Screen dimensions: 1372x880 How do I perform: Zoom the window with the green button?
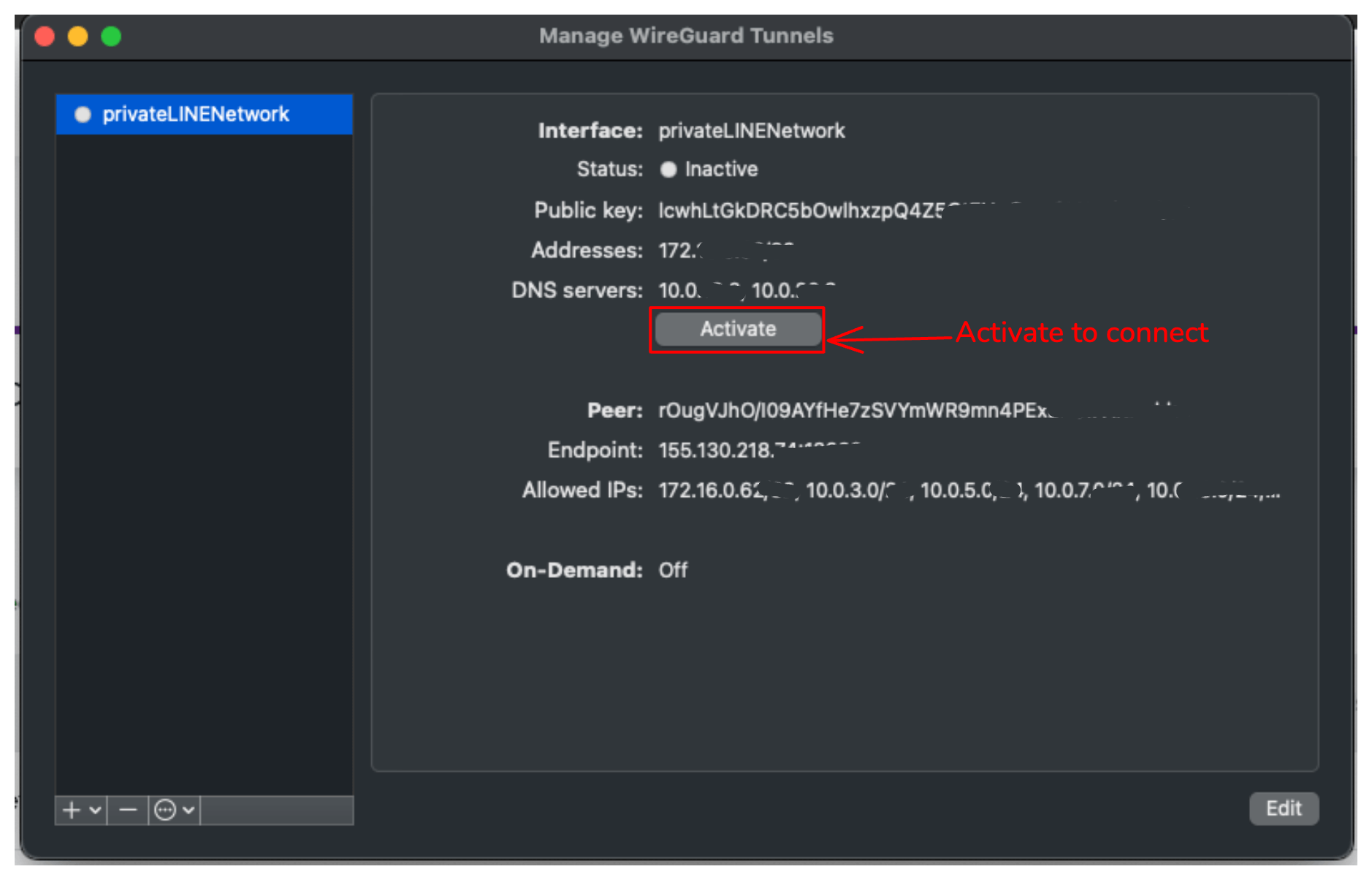(x=111, y=36)
